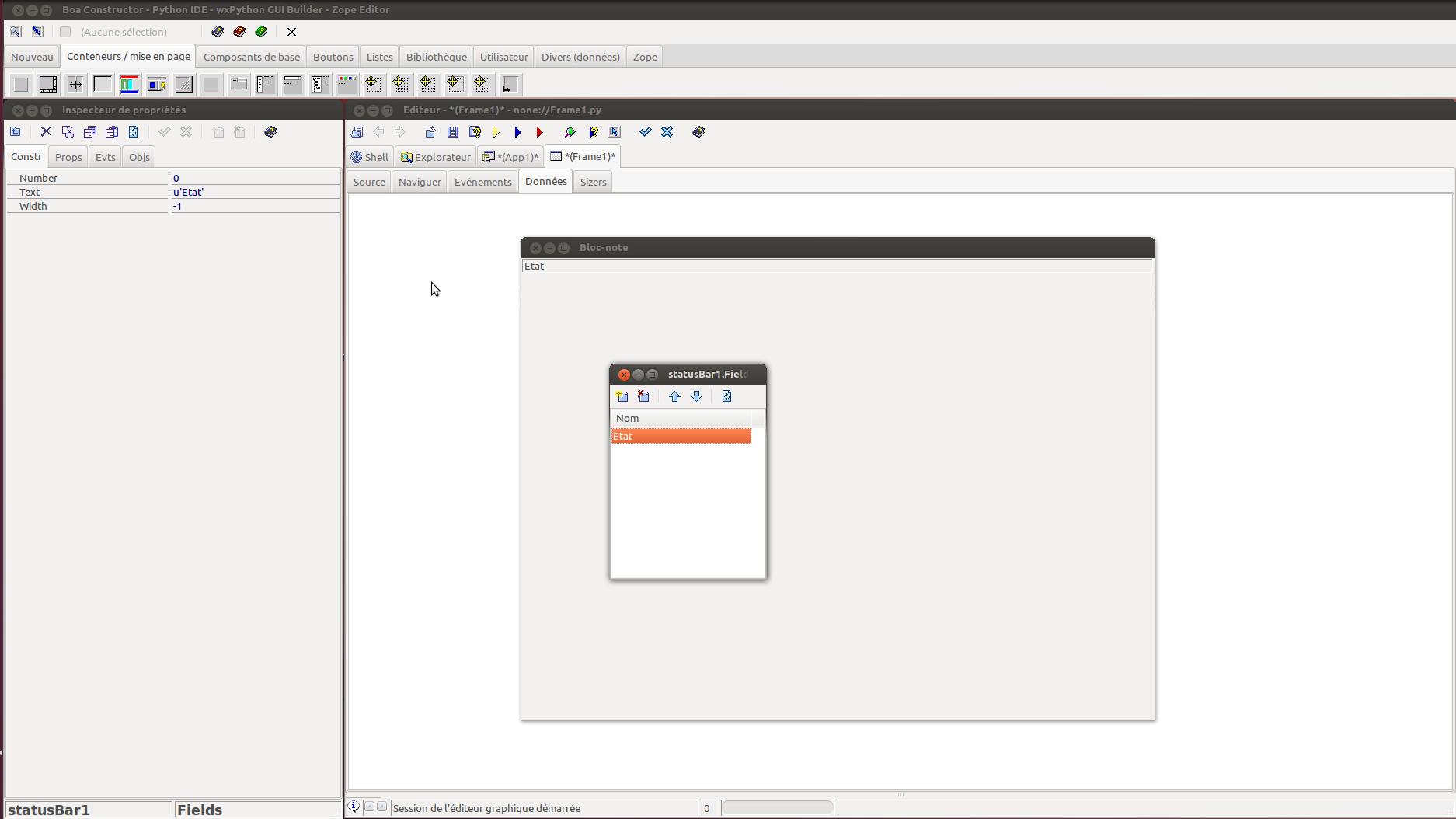Click the save icon in Editeur toolbar

[x=453, y=132]
